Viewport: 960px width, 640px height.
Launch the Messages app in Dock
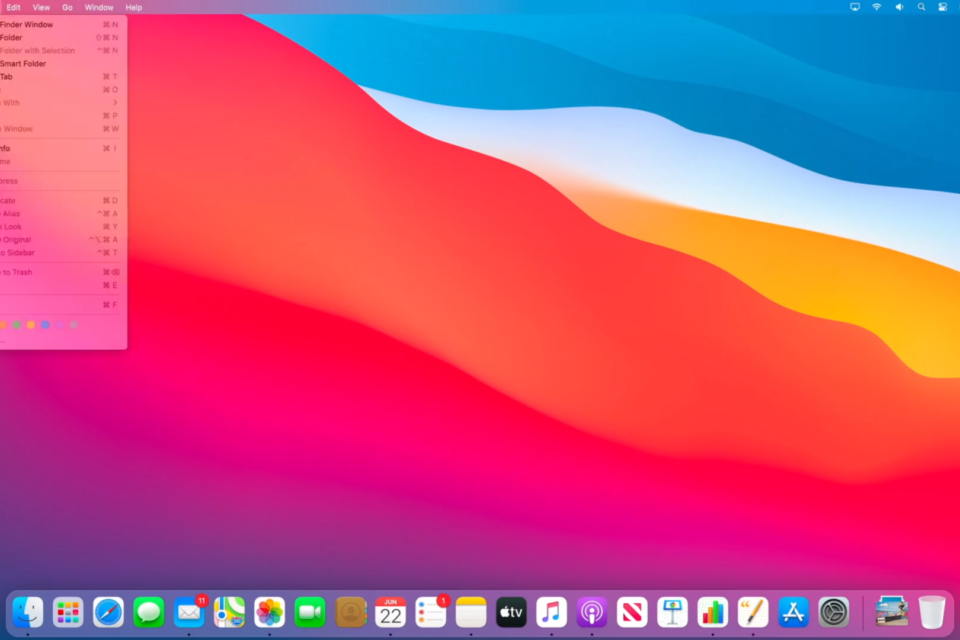click(x=149, y=611)
